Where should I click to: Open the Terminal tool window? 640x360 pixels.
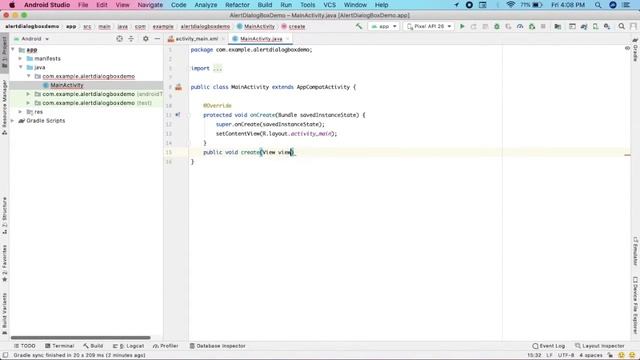click(x=60, y=346)
